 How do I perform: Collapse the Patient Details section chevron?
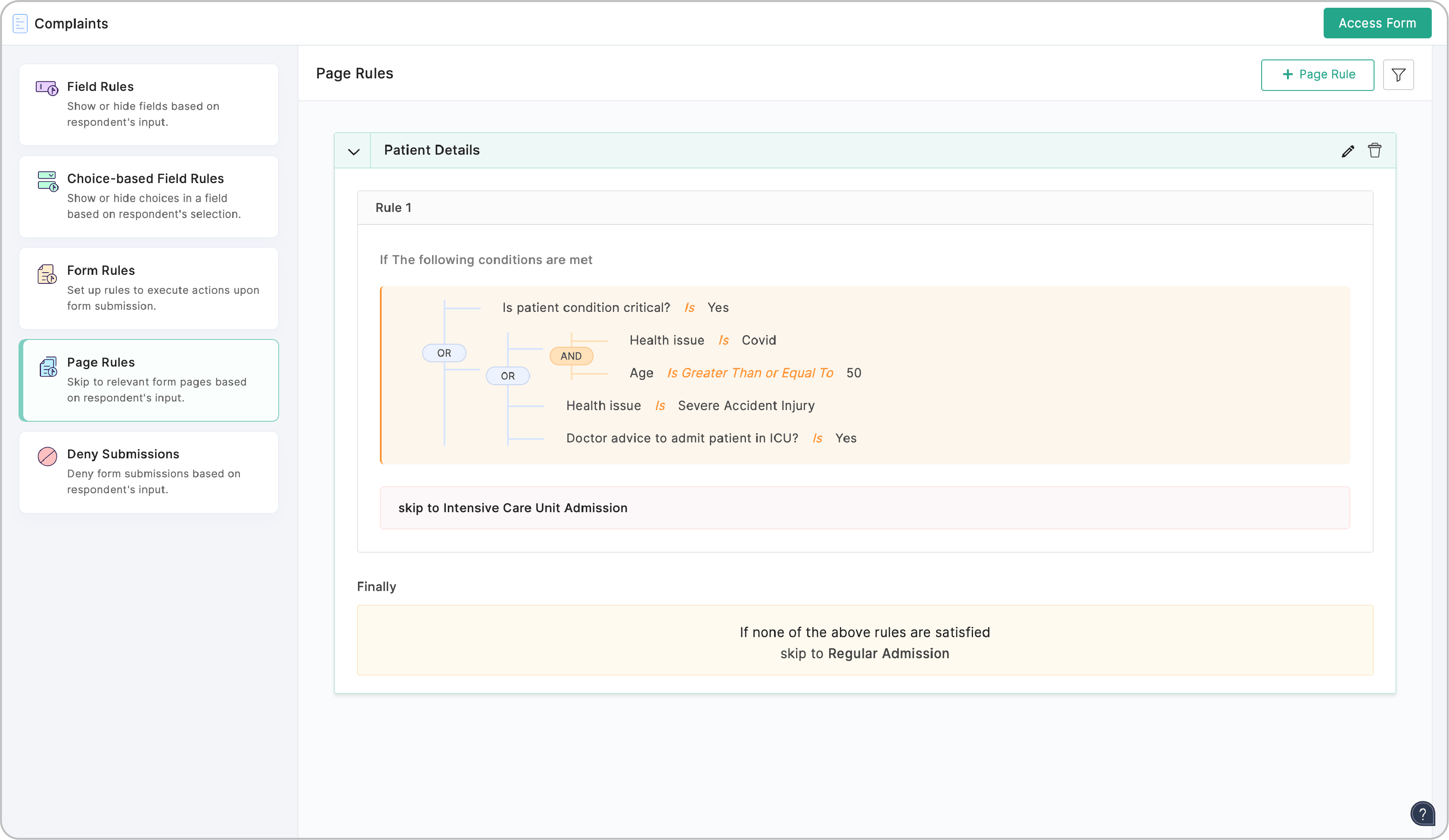point(354,152)
